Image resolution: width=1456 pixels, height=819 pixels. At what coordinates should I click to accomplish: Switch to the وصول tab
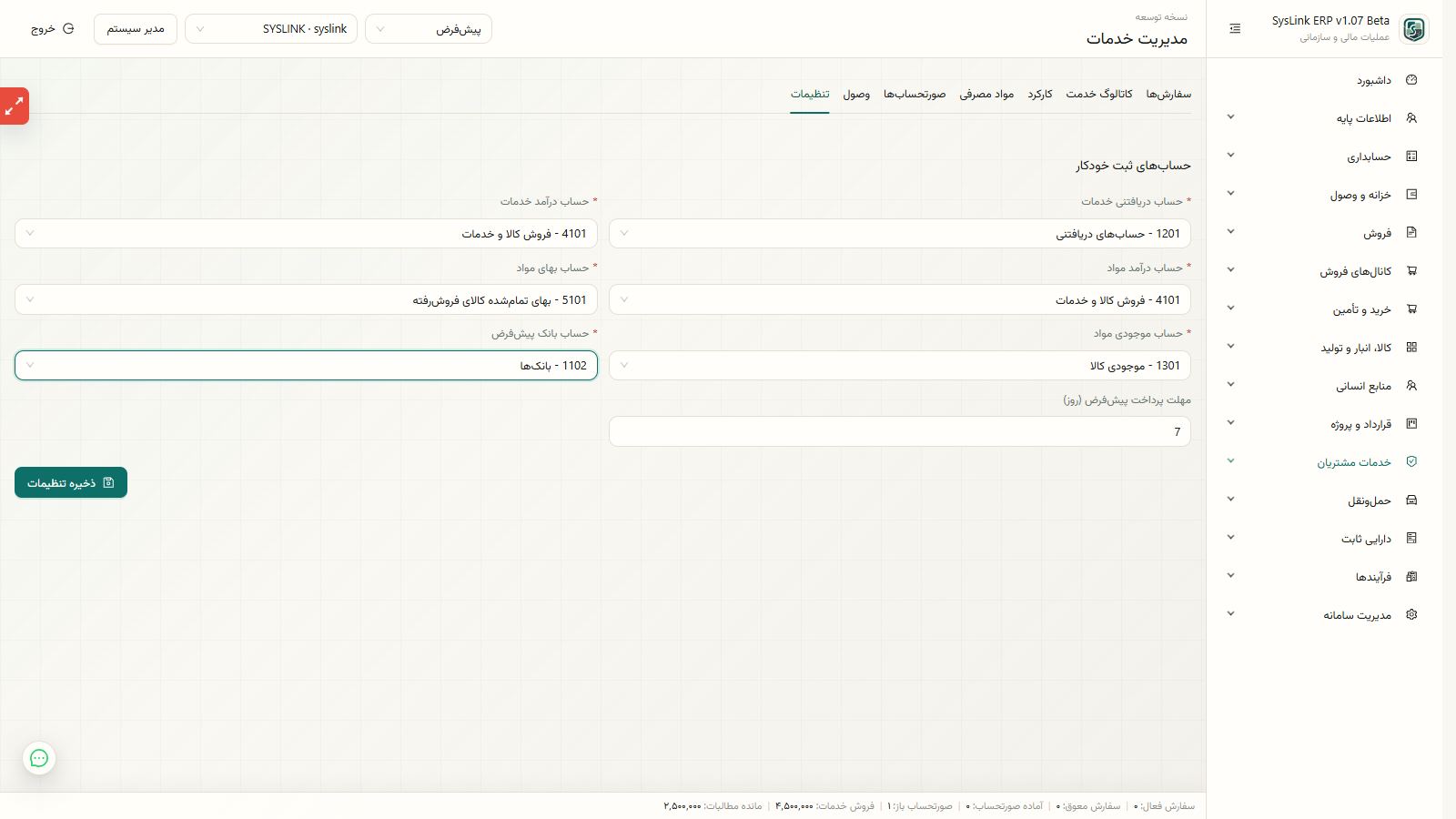click(856, 95)
